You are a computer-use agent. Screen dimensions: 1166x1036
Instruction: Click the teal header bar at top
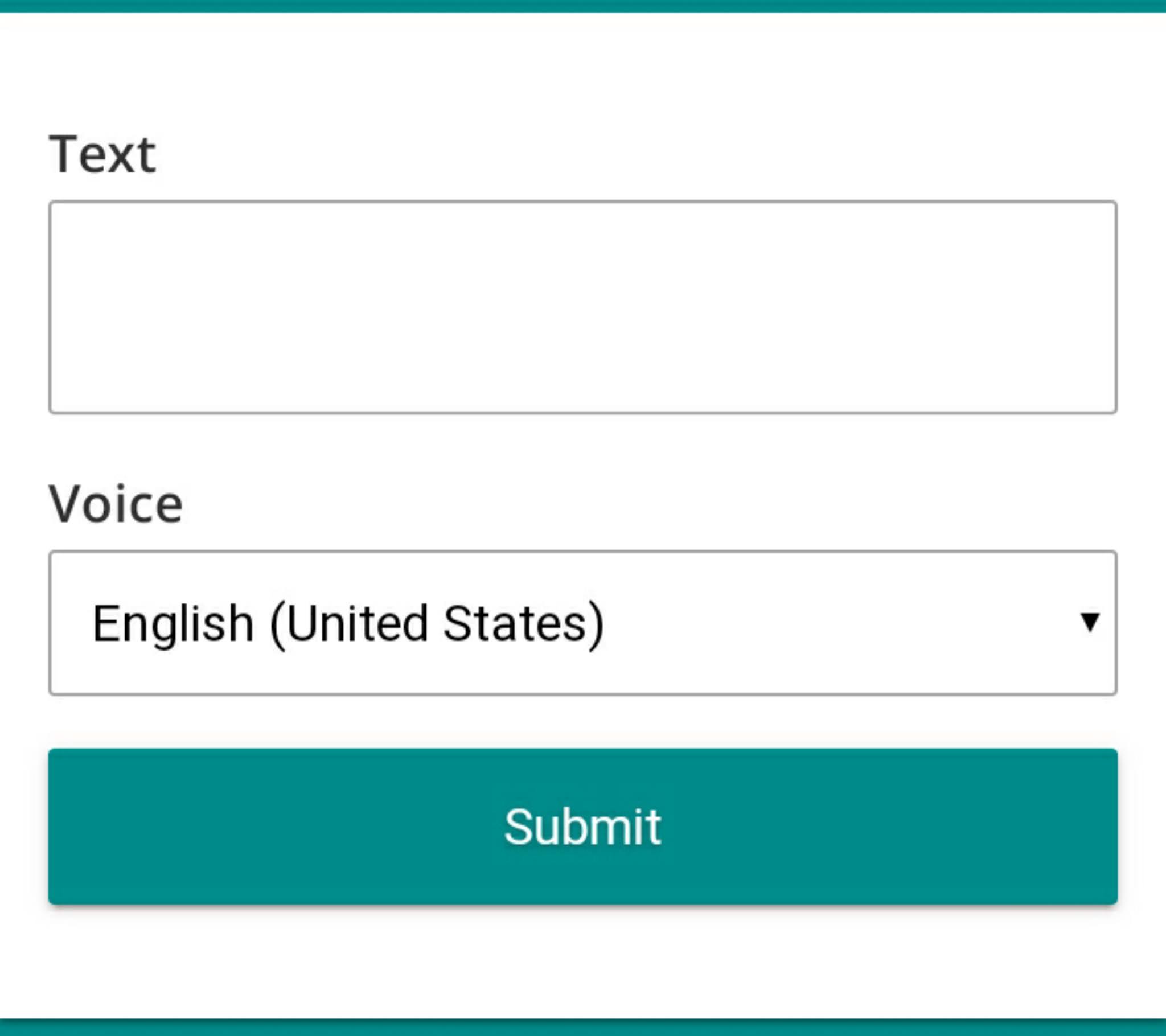tap(582, 5)
